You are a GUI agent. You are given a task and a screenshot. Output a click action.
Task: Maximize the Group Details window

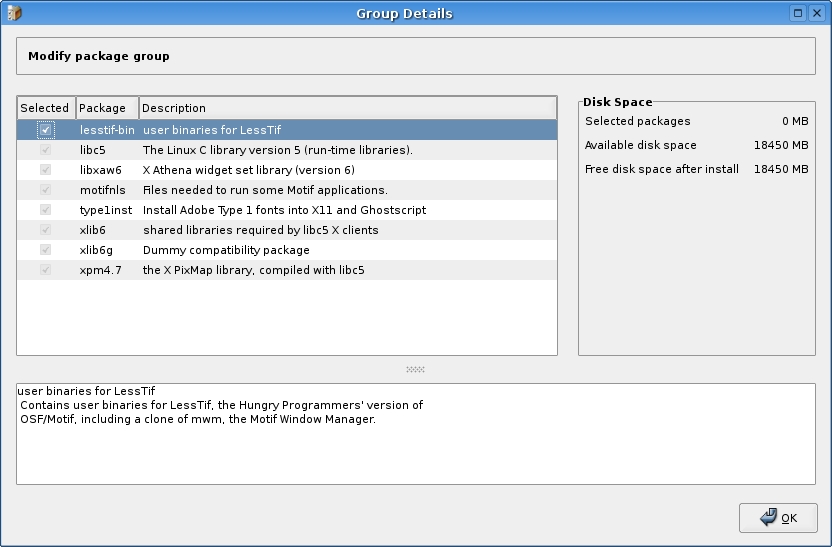pyautogui.click(x=797, y=13)
